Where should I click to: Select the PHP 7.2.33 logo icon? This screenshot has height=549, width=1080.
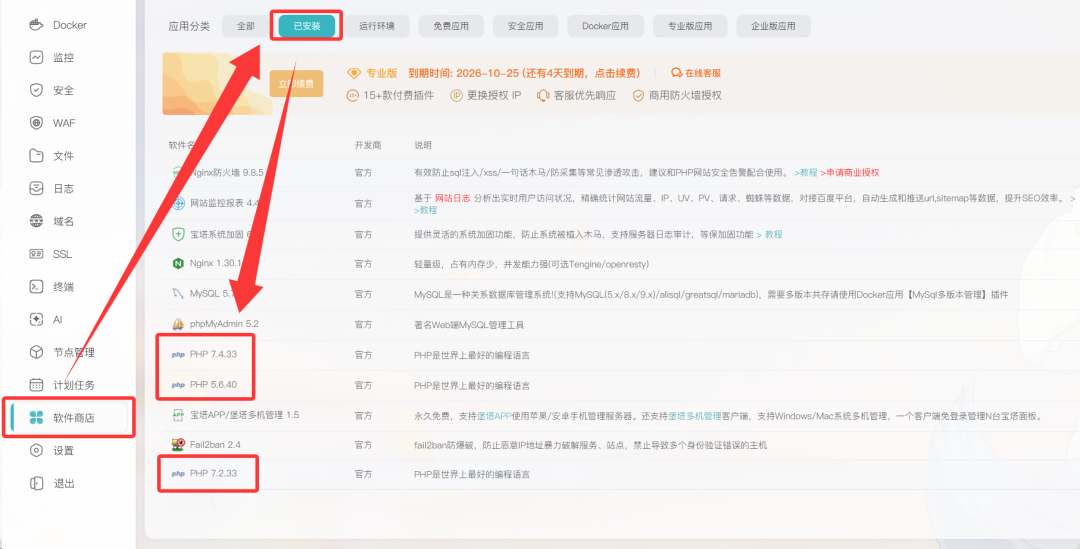tap(178, 474)
